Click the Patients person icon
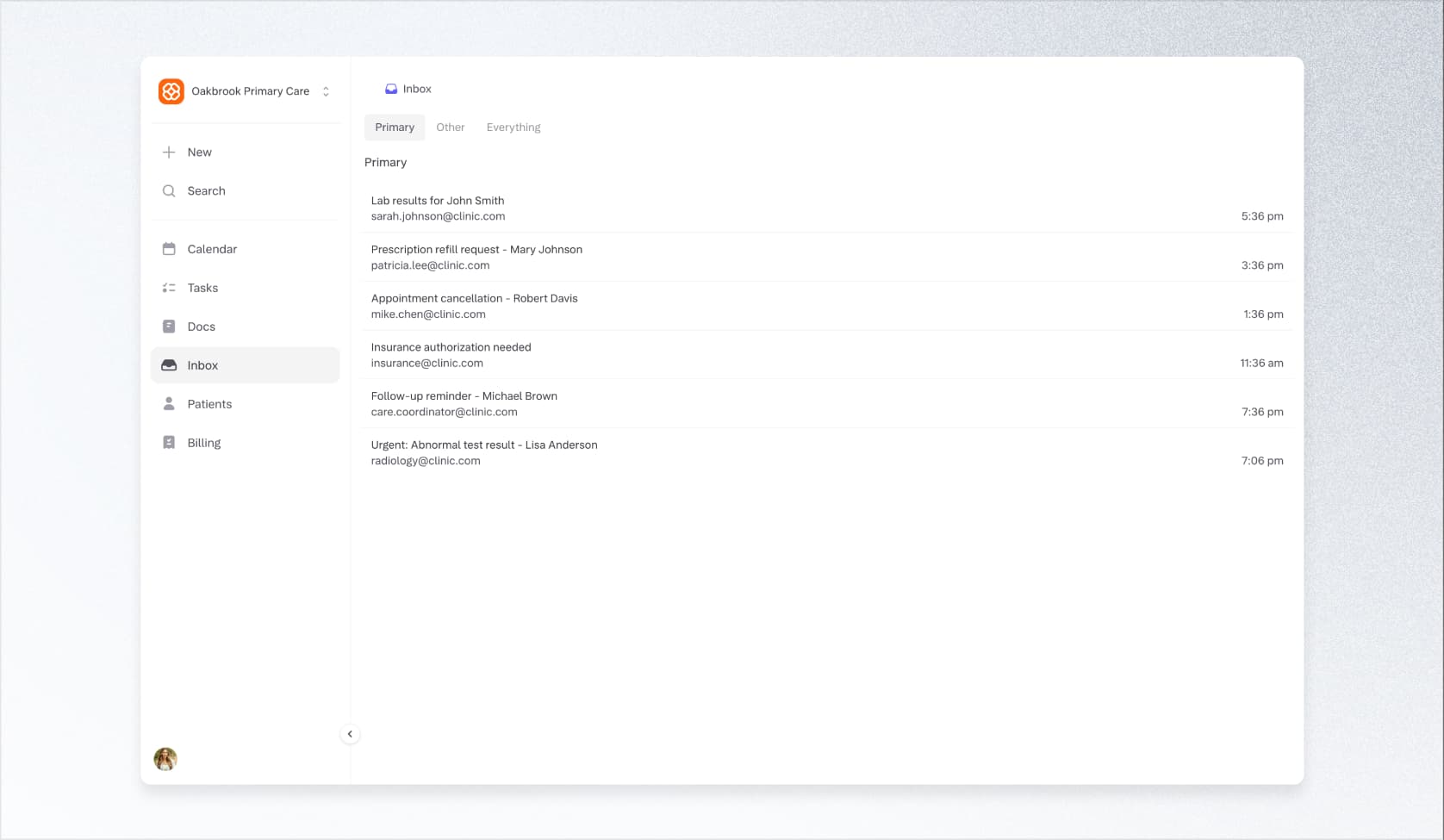1444x840 pixels. (169, 404)
